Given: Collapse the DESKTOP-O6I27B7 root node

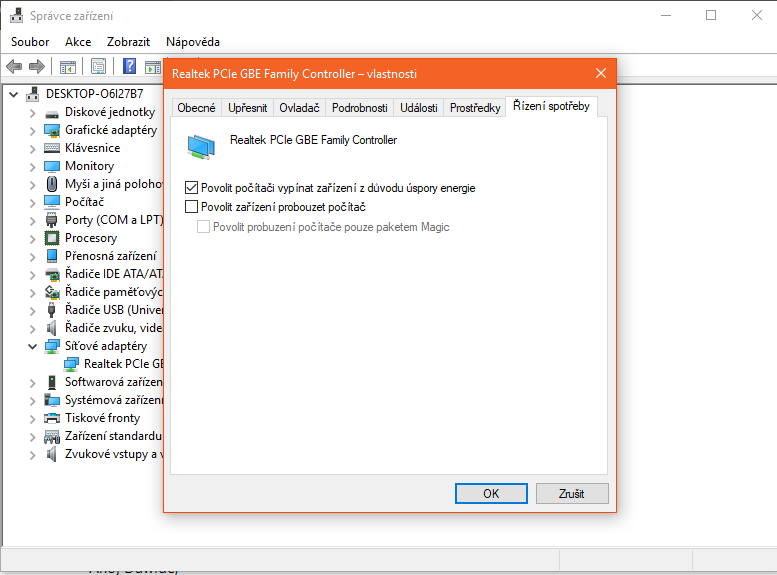Looking at the screenshot, I should click(13, 94).
